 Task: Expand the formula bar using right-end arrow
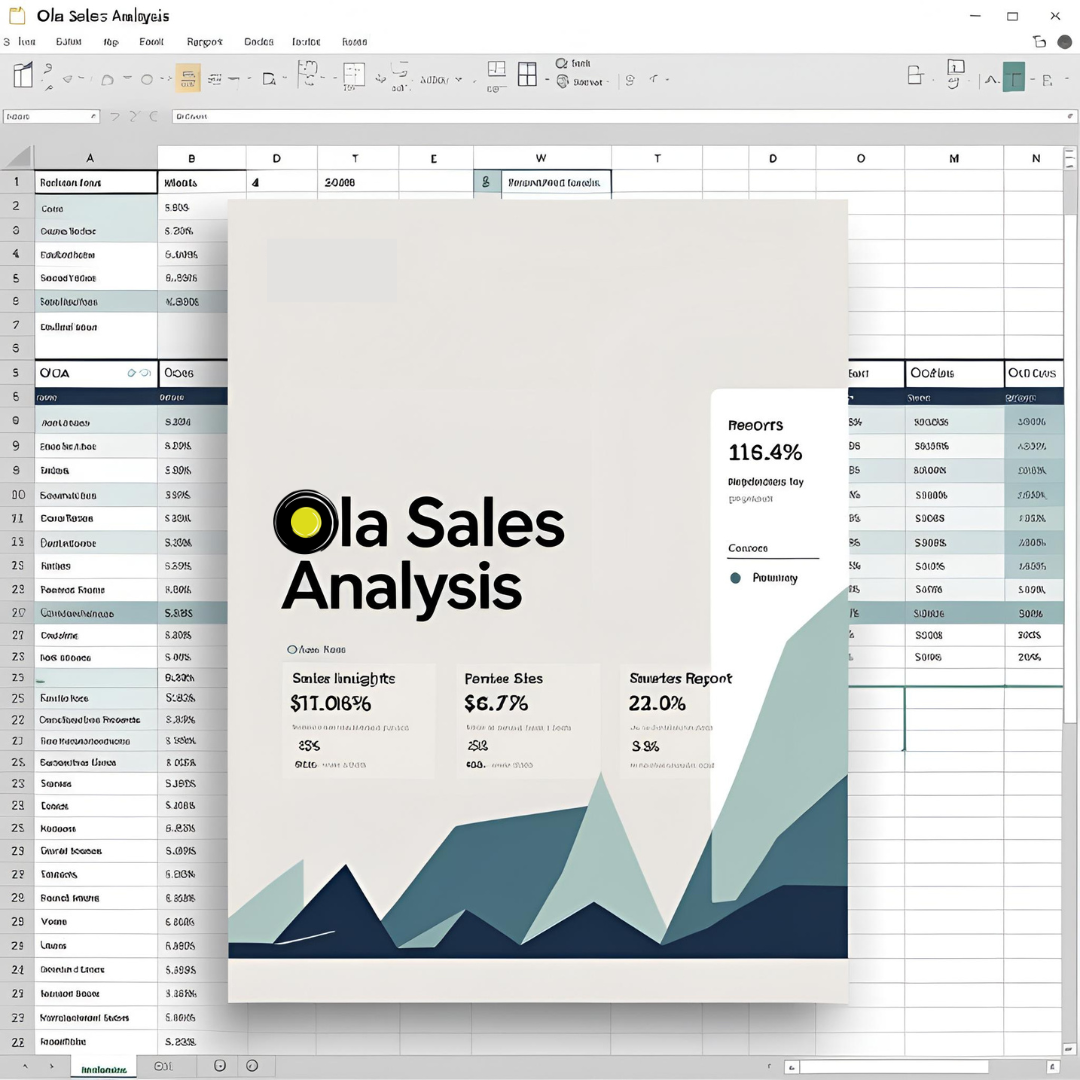tap(1070, 116)
